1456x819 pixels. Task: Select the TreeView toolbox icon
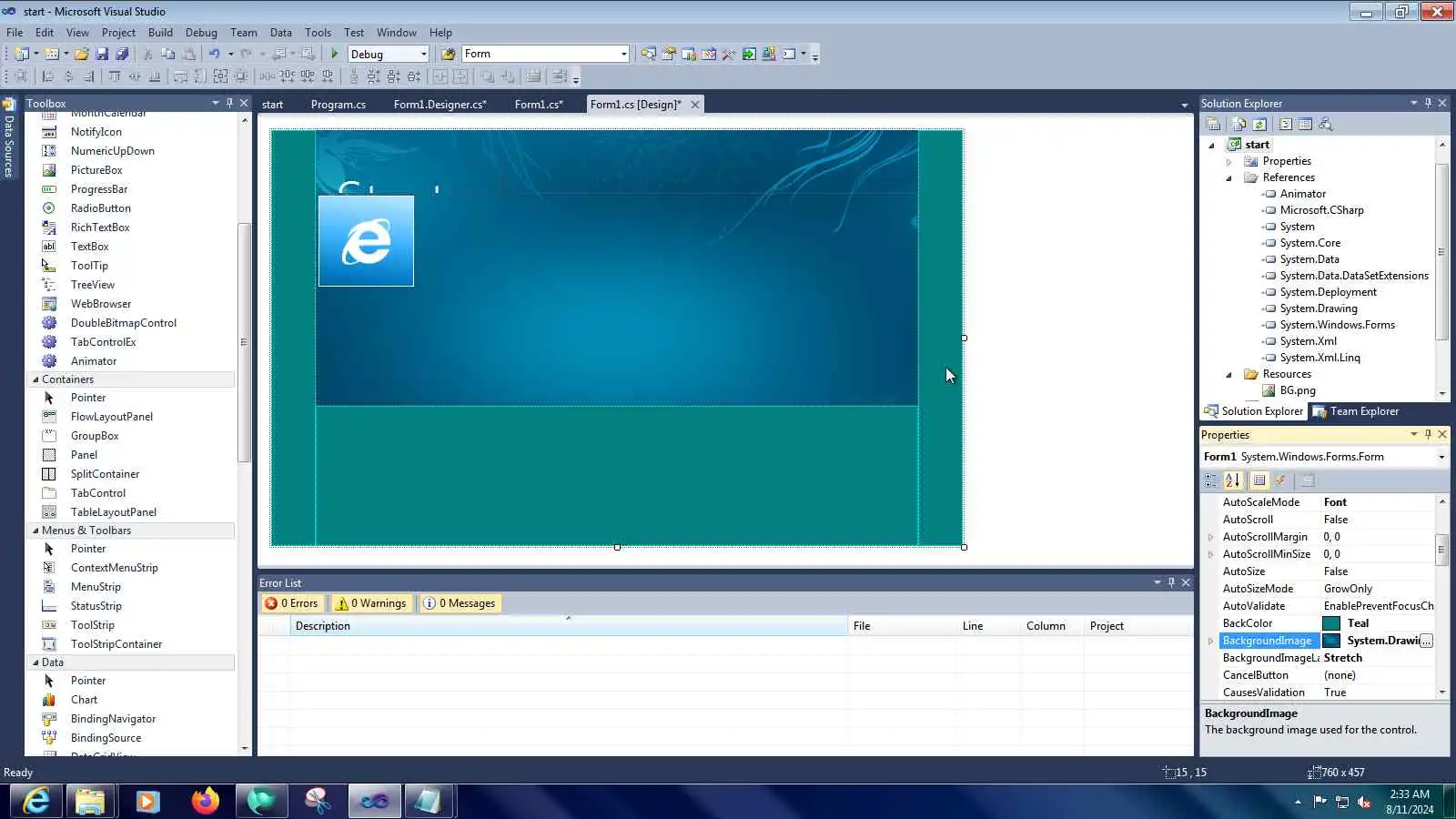(49, 285)
